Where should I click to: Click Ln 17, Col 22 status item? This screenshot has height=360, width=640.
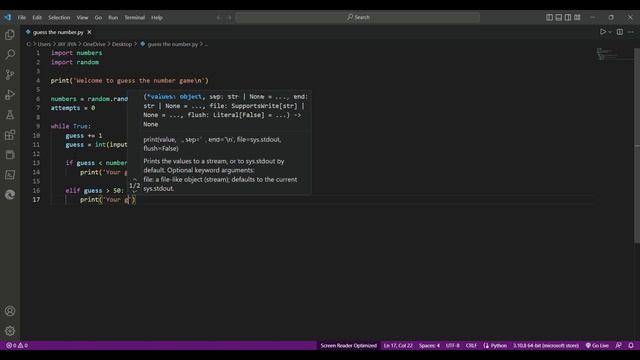point(398,345)
